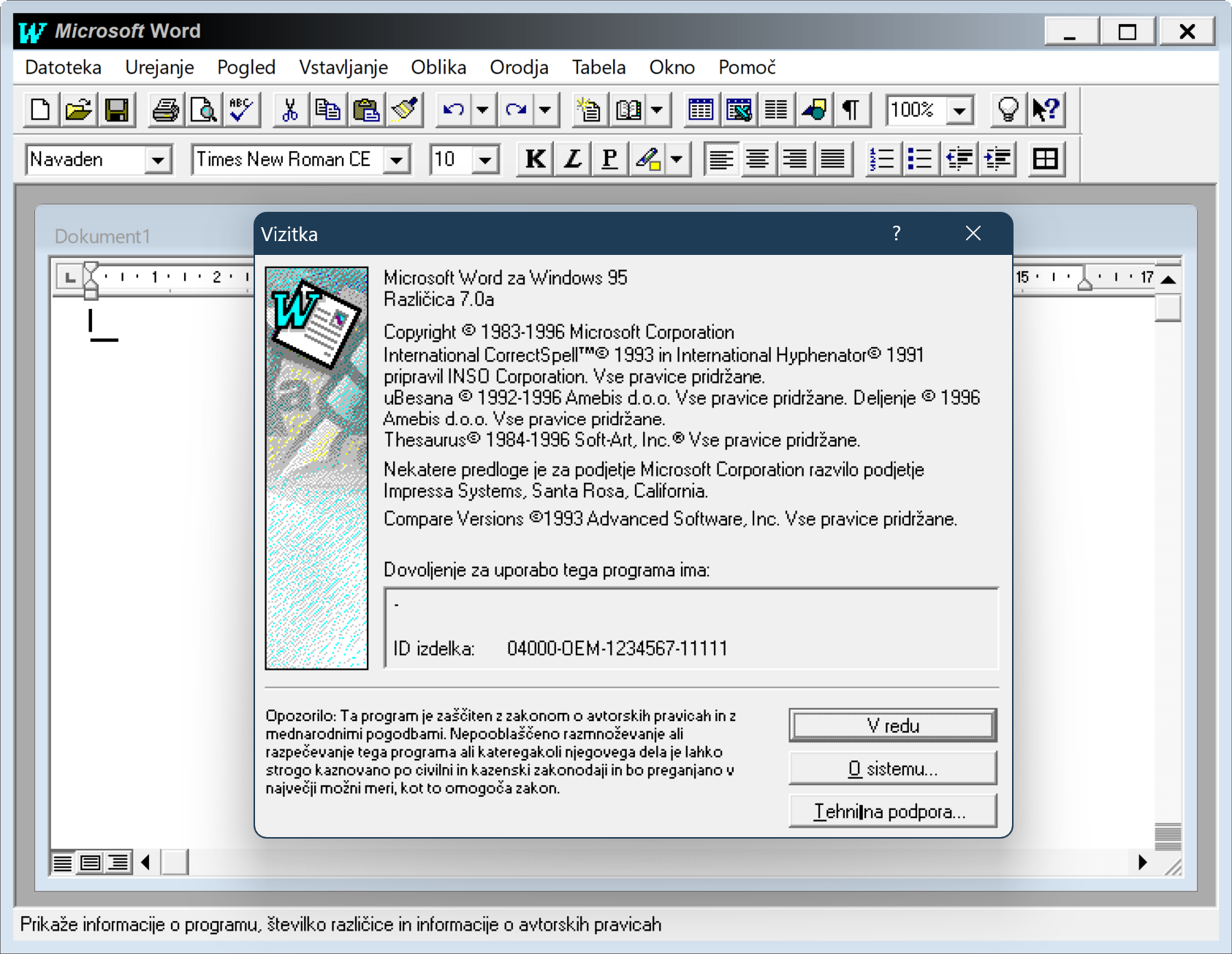This screenshot has width=1232, height=954.
Task: Expand the Address Book dropdown arrow
Action: [x=657, y=110]
